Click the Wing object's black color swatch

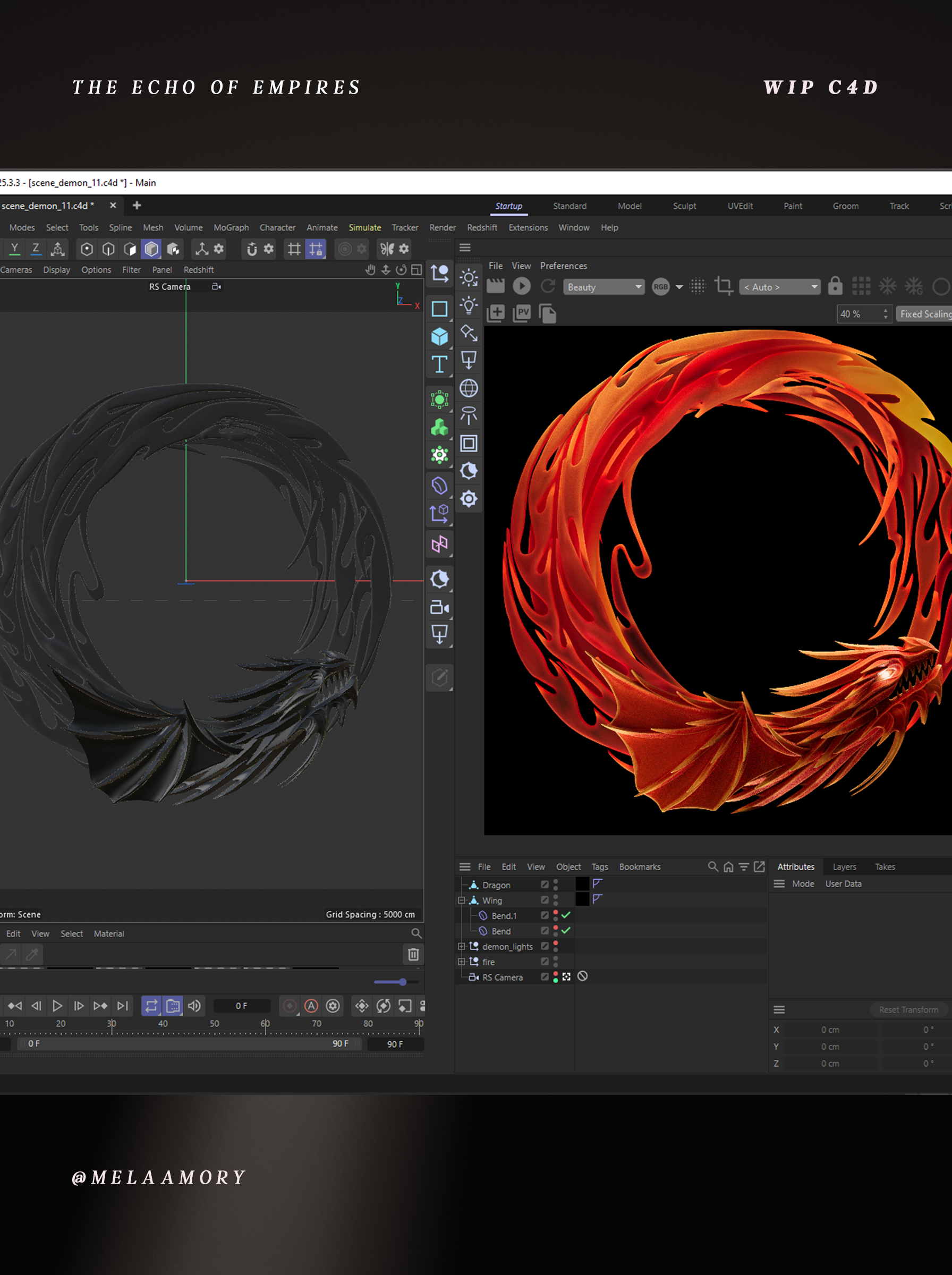click(582, 899)
